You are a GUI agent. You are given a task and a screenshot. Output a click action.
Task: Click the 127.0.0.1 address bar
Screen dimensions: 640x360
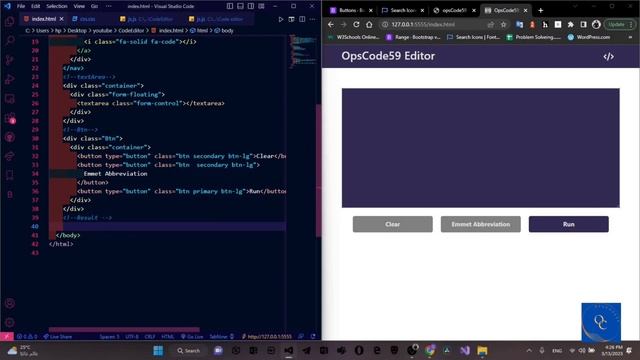433,24
